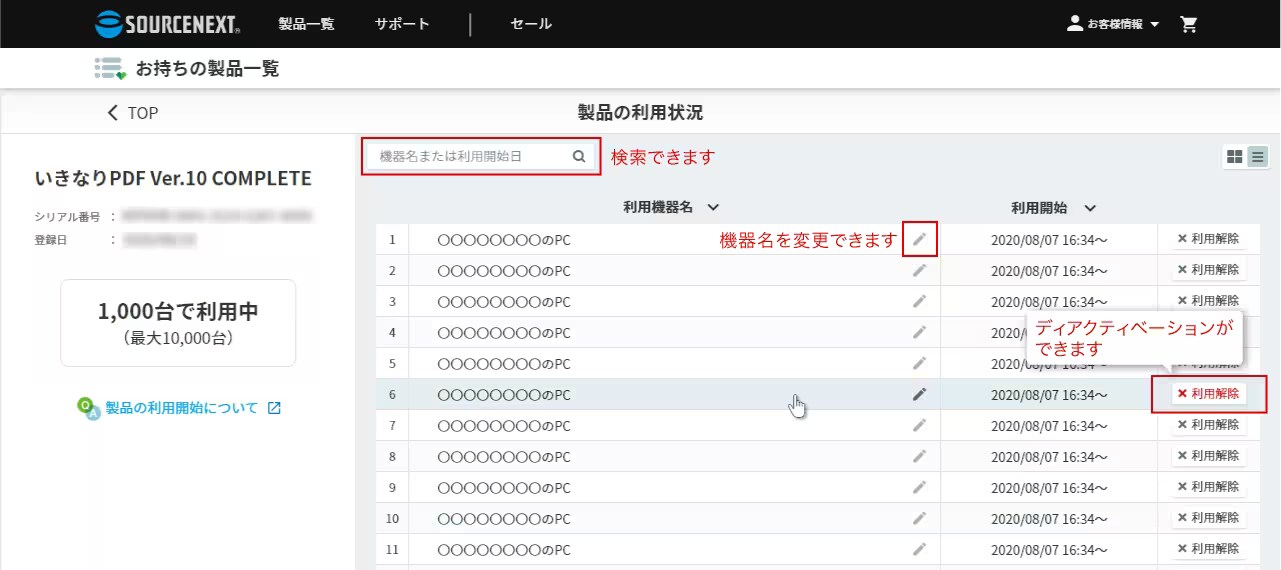Viewport: 1281px width, 570px height.
Task: Click 利用解除 button in row 2
Action: 1209,270
